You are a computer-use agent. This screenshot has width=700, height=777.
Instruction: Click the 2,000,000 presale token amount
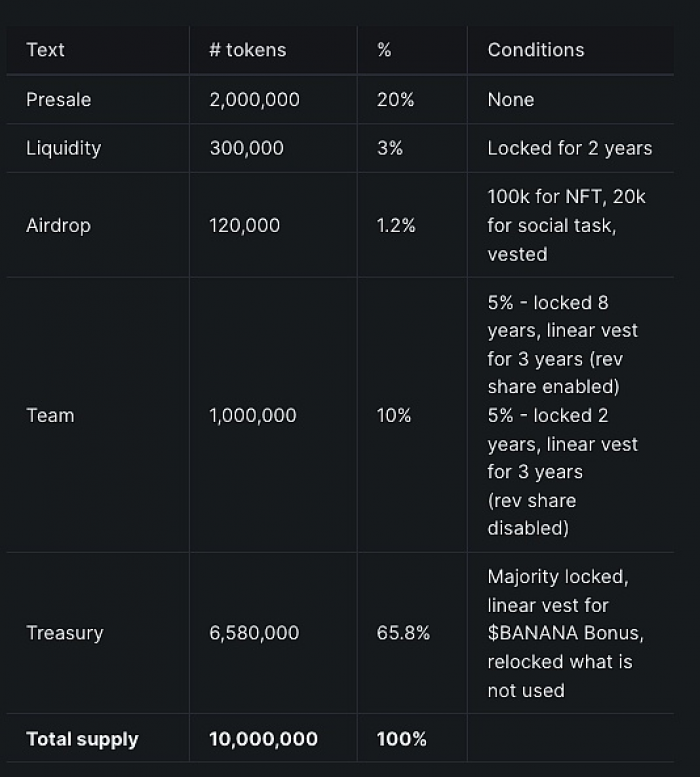click(x=254, y=100)
